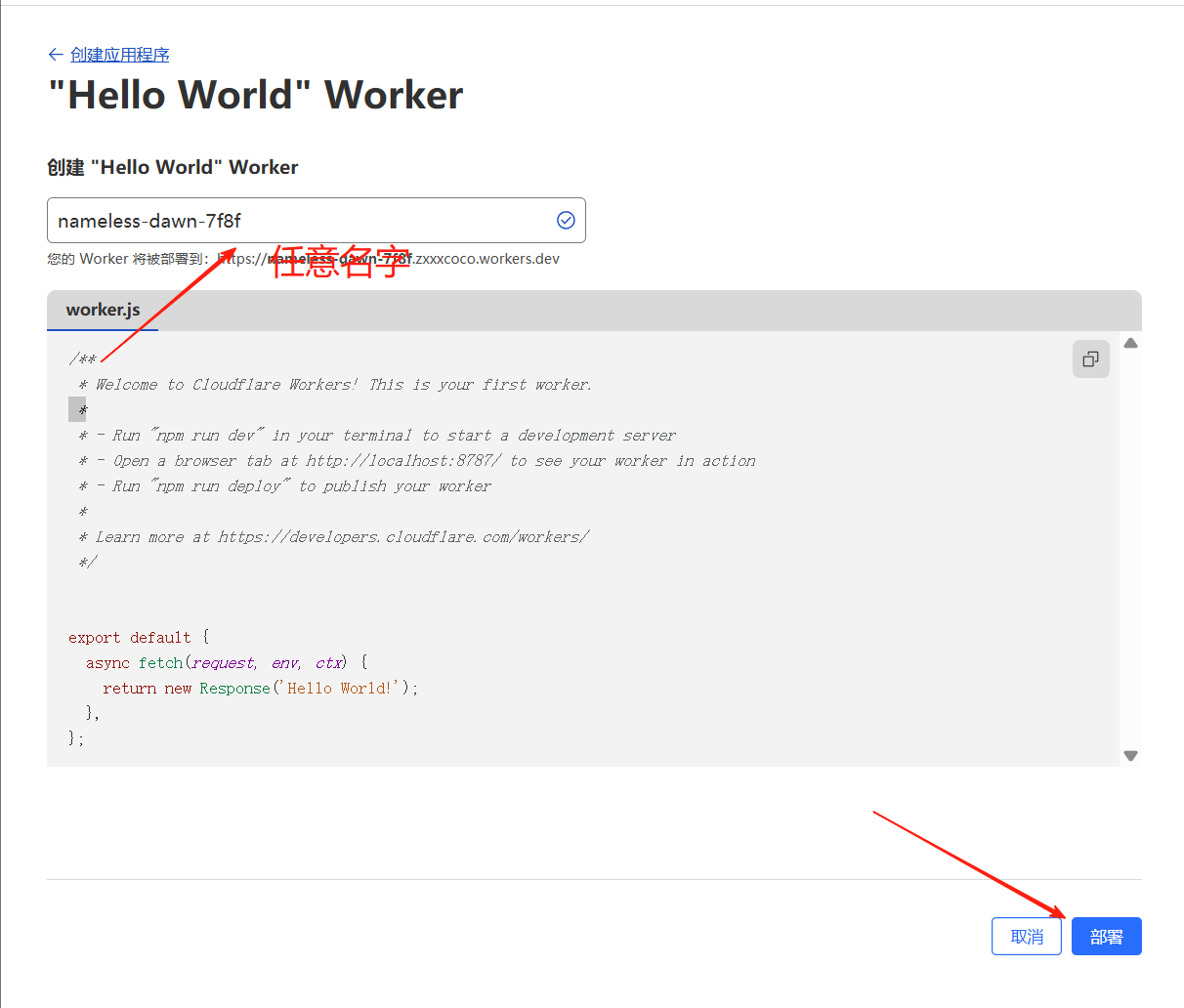Click the "async fetch(request, env, ctx)" line
Viewport: 1184px width, 1008px height.
(x=227, y=663)
